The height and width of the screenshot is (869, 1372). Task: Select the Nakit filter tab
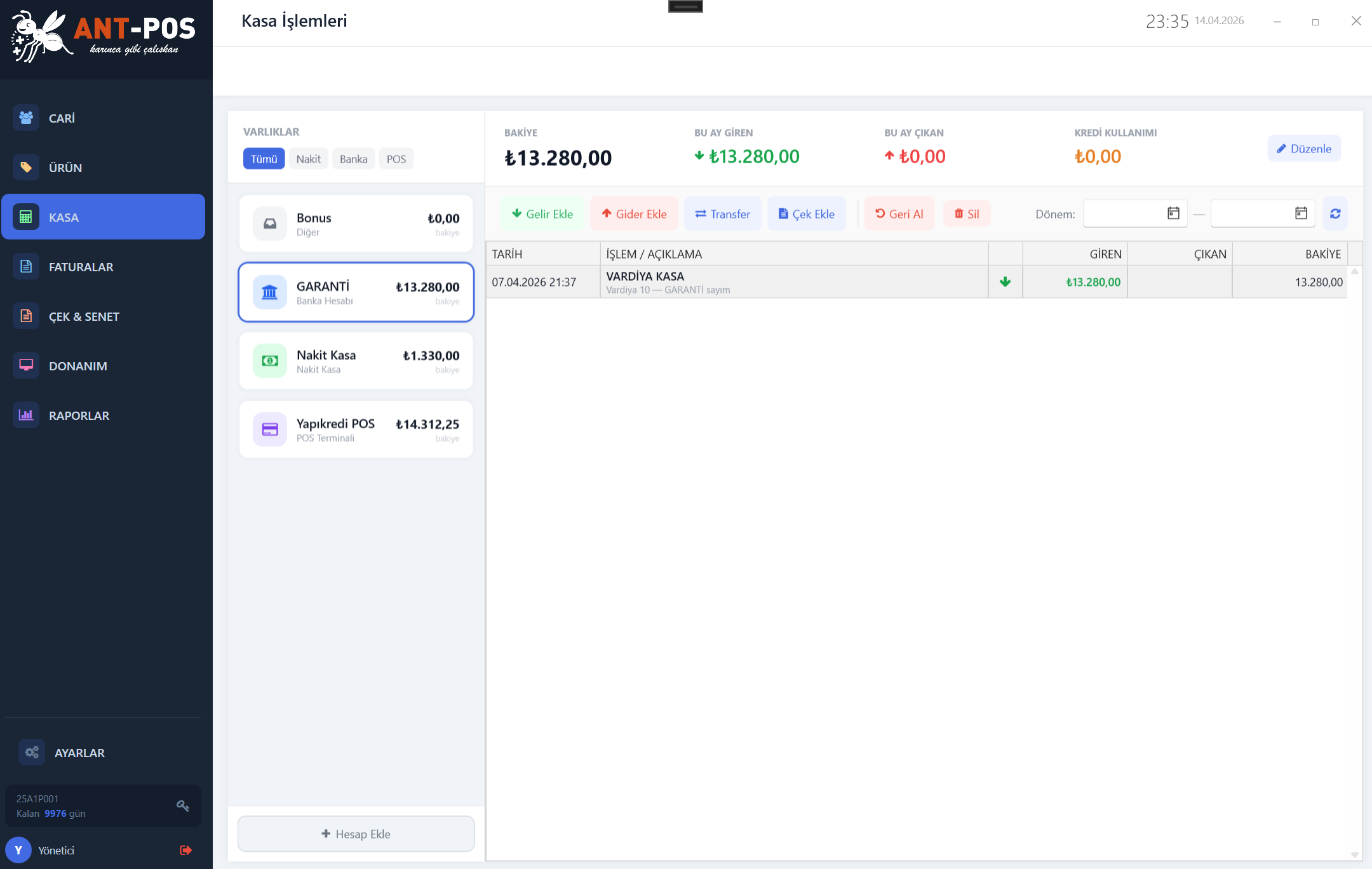click(308, 159)
